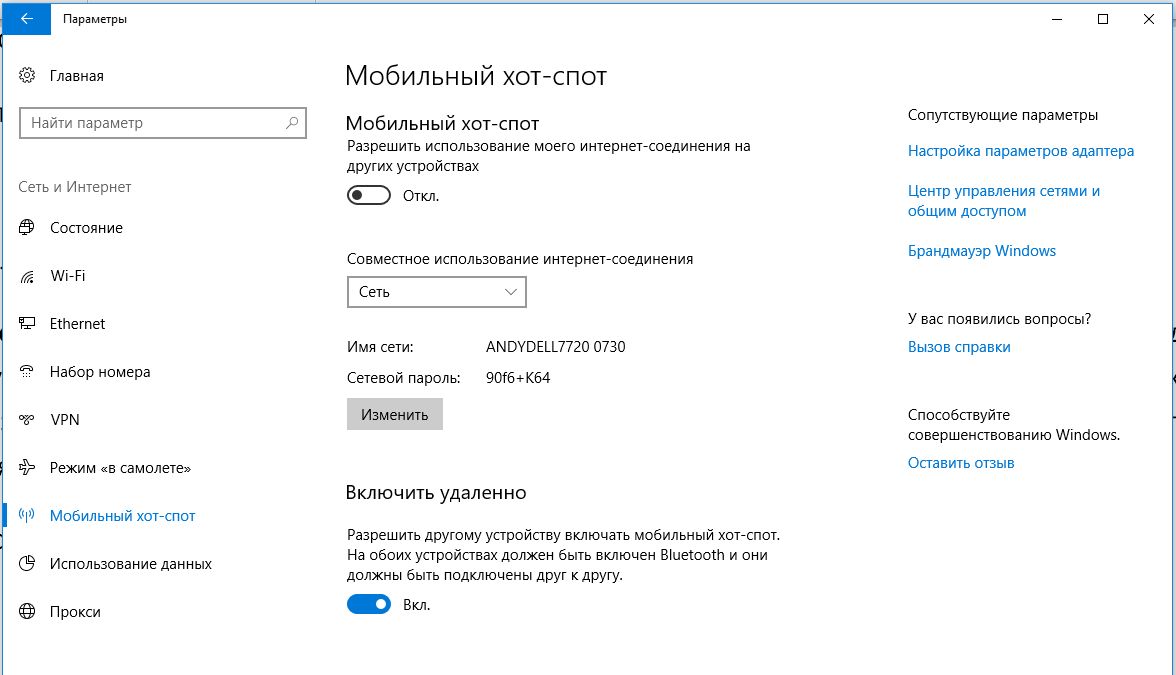
Task: Expand the Сеть connection sharing dropdown
Action: 436,292
